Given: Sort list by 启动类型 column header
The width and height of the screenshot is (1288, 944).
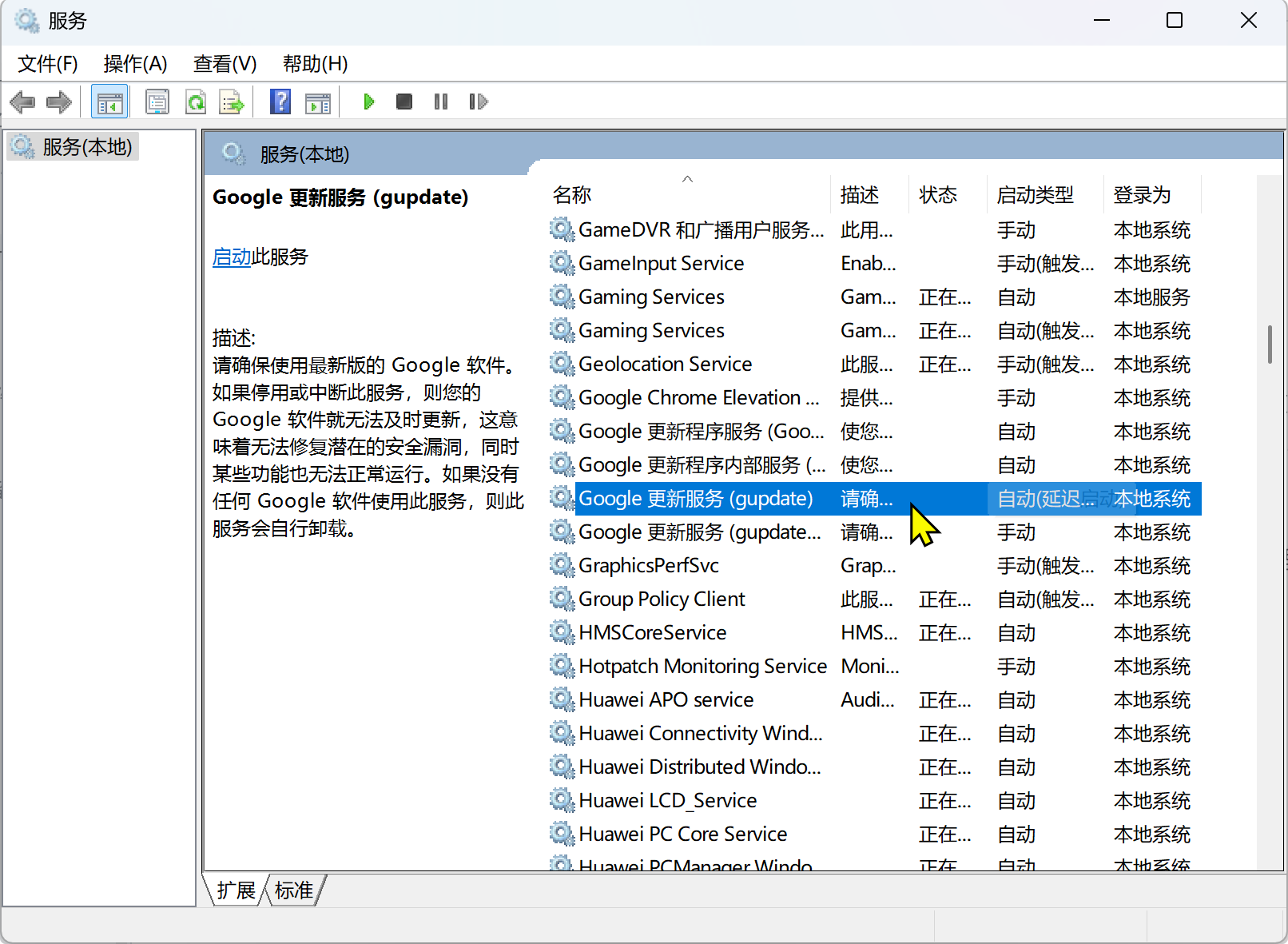Looking at the screenshot, I should tap(1035, 195).
